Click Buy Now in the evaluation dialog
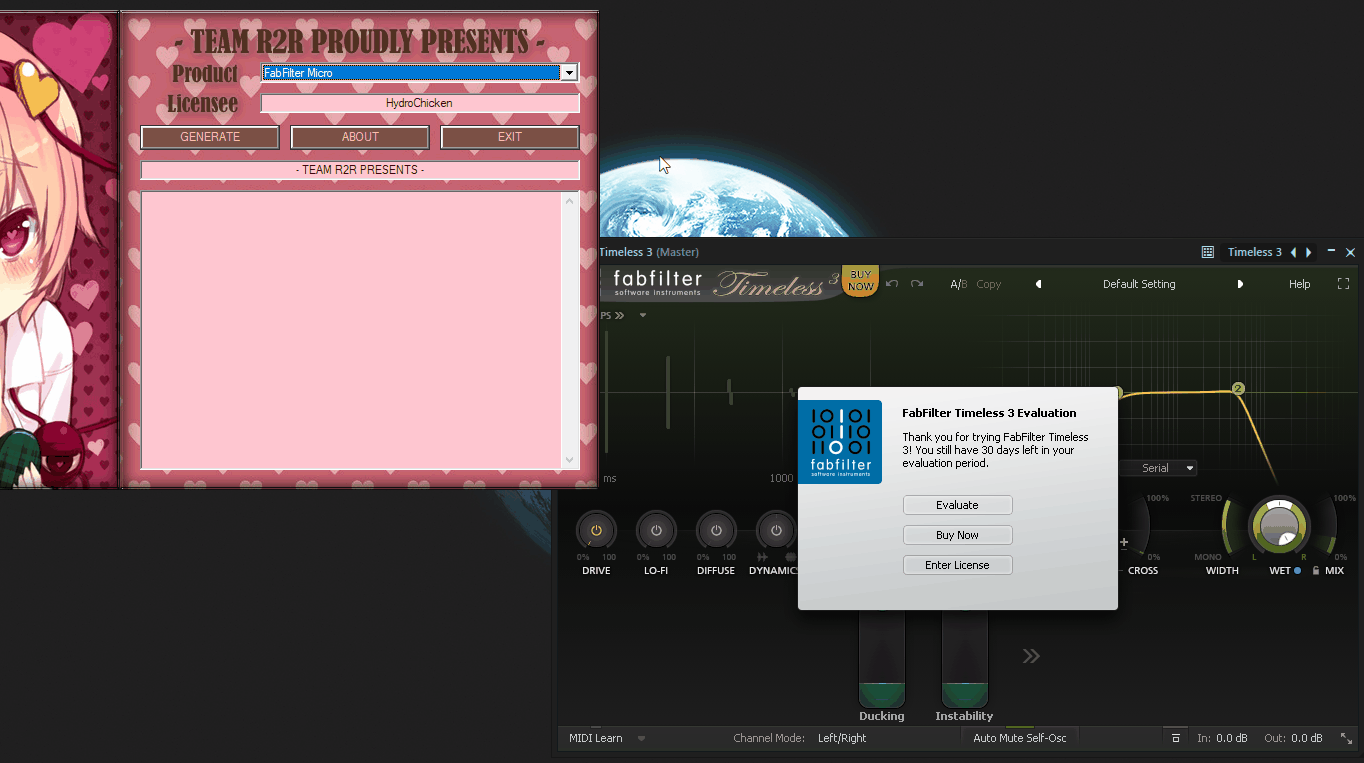The height and width of the screenshot is (763, 1364). (x=957, y=535)
